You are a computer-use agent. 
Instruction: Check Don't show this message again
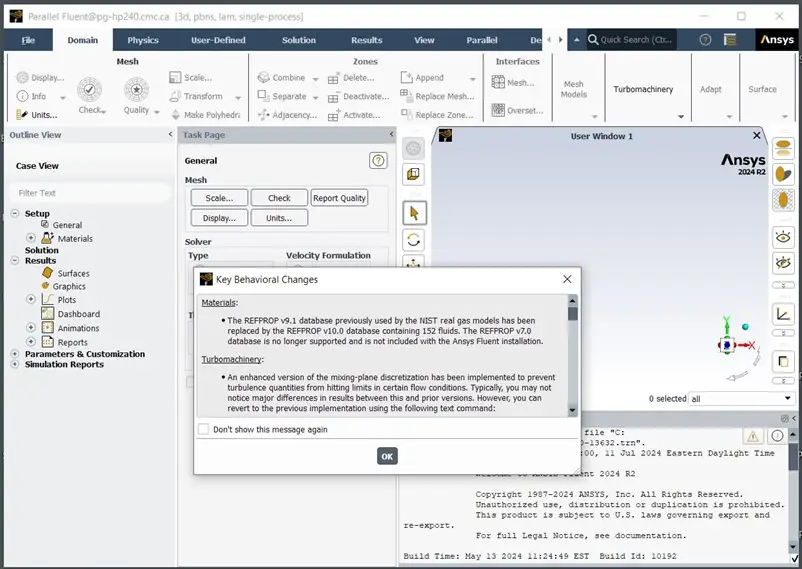point(204,429)
